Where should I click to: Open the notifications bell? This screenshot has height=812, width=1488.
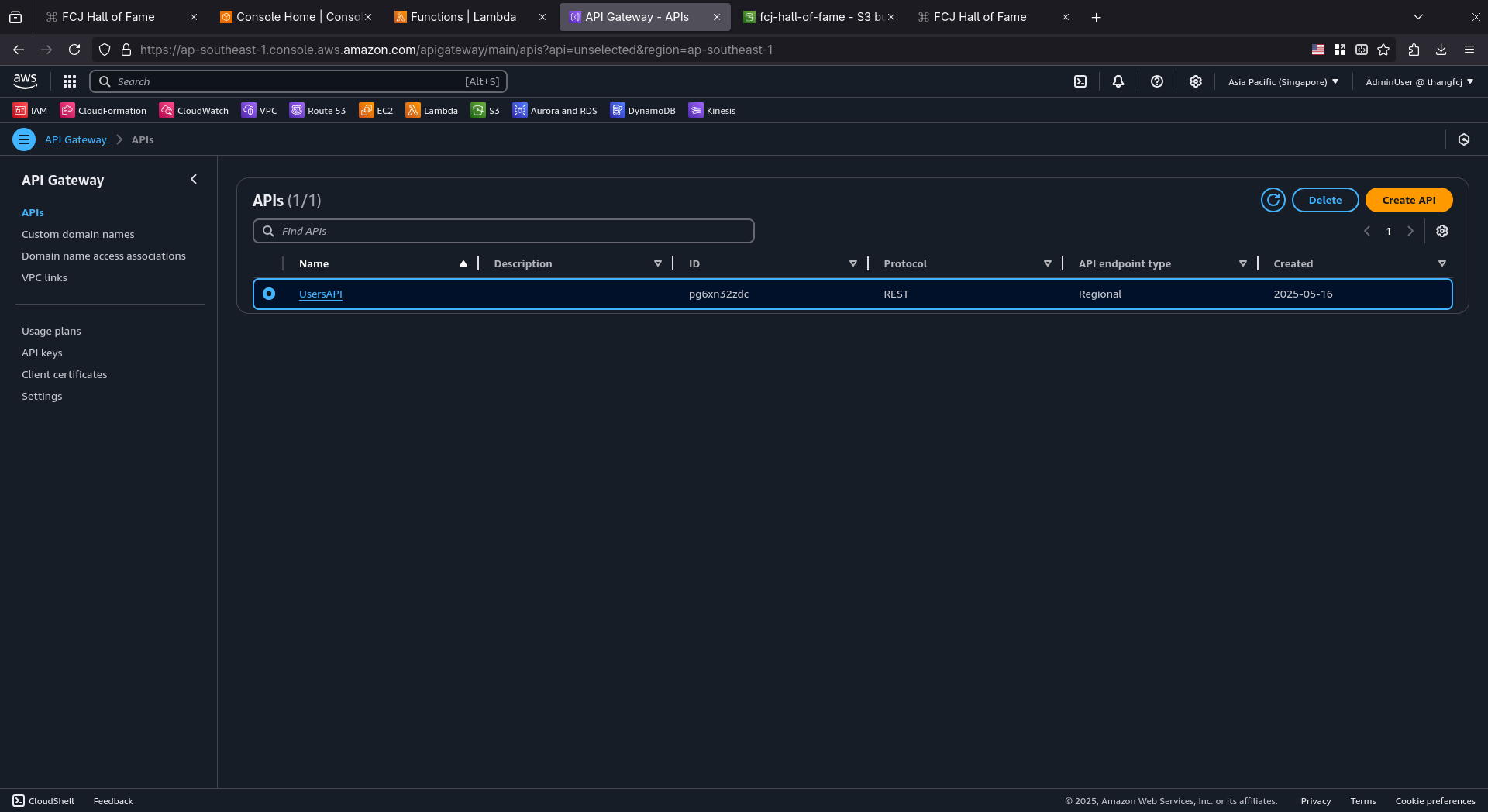tap(1118, 81)
